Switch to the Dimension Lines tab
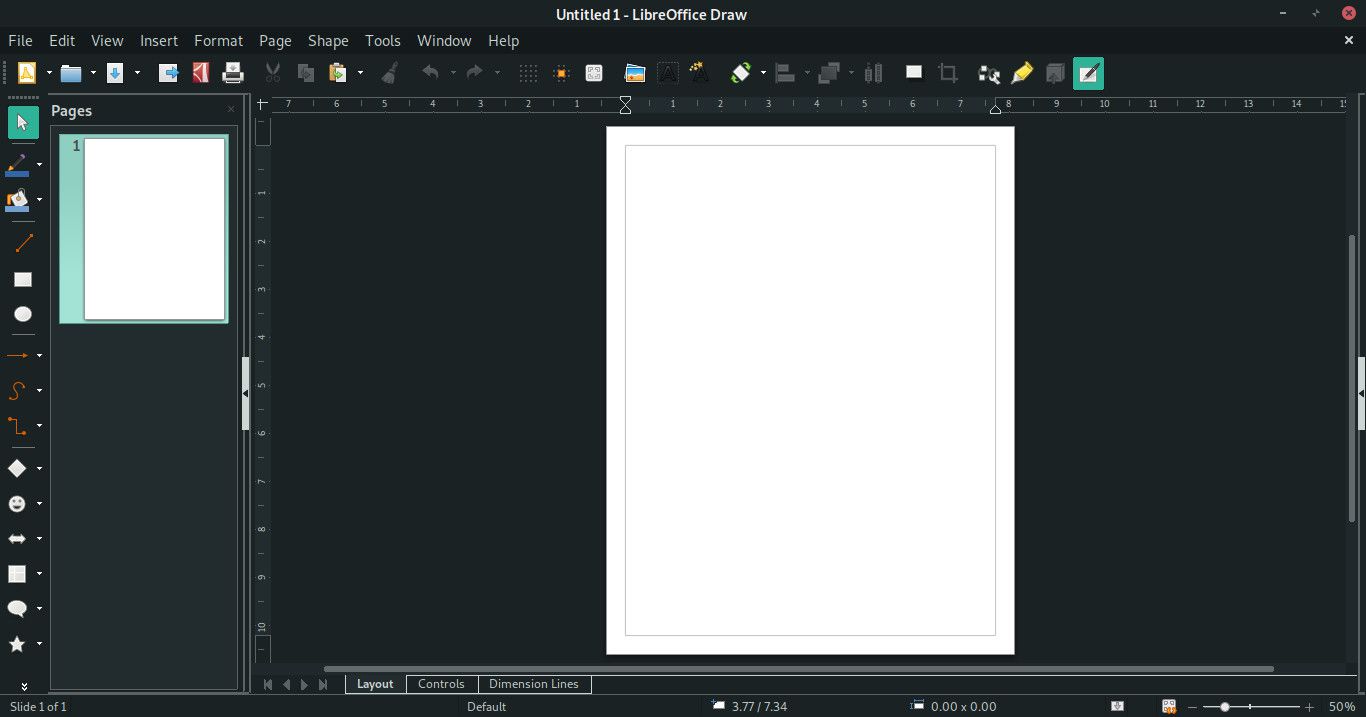The width and height of the screenshot is (1366, 717). (x=533, y=684)
